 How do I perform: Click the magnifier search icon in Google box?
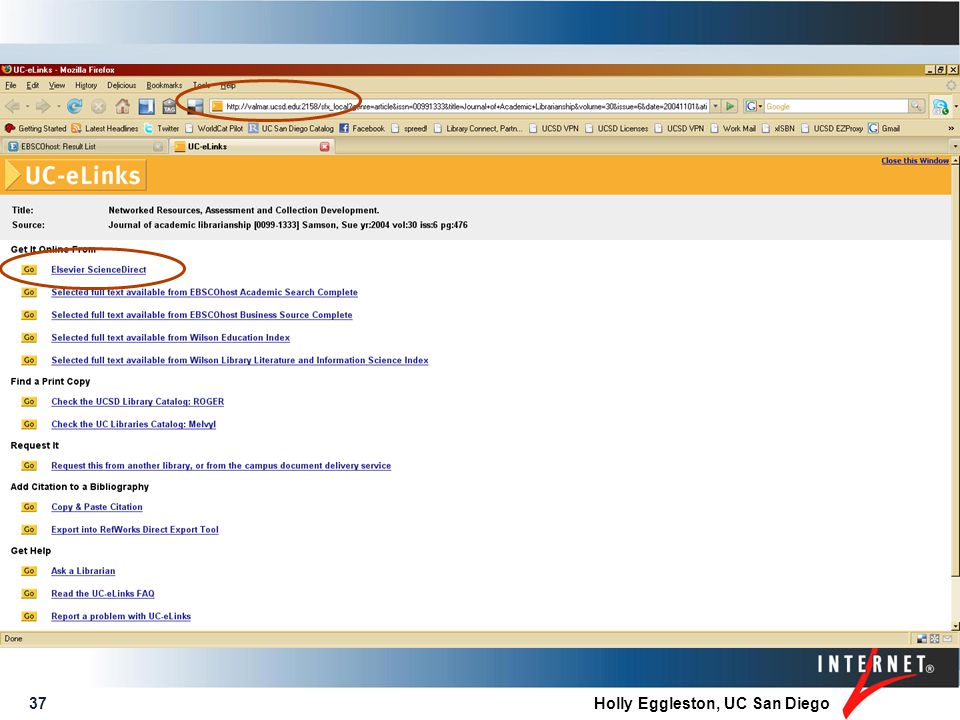tap(916, 106)
